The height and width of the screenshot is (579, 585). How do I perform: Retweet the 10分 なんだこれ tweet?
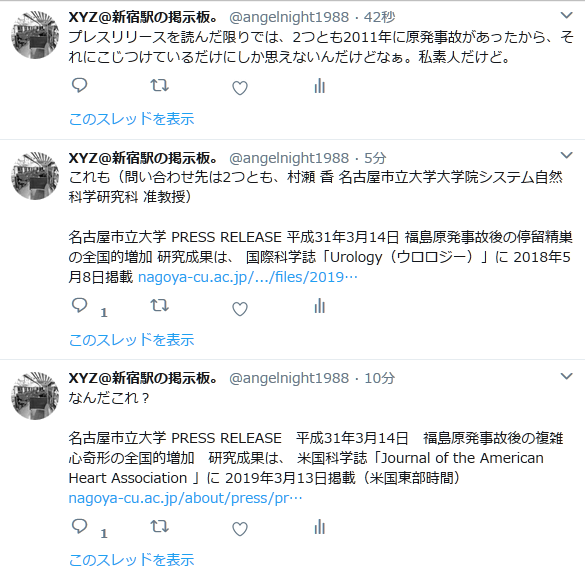(x=159, y=527)
